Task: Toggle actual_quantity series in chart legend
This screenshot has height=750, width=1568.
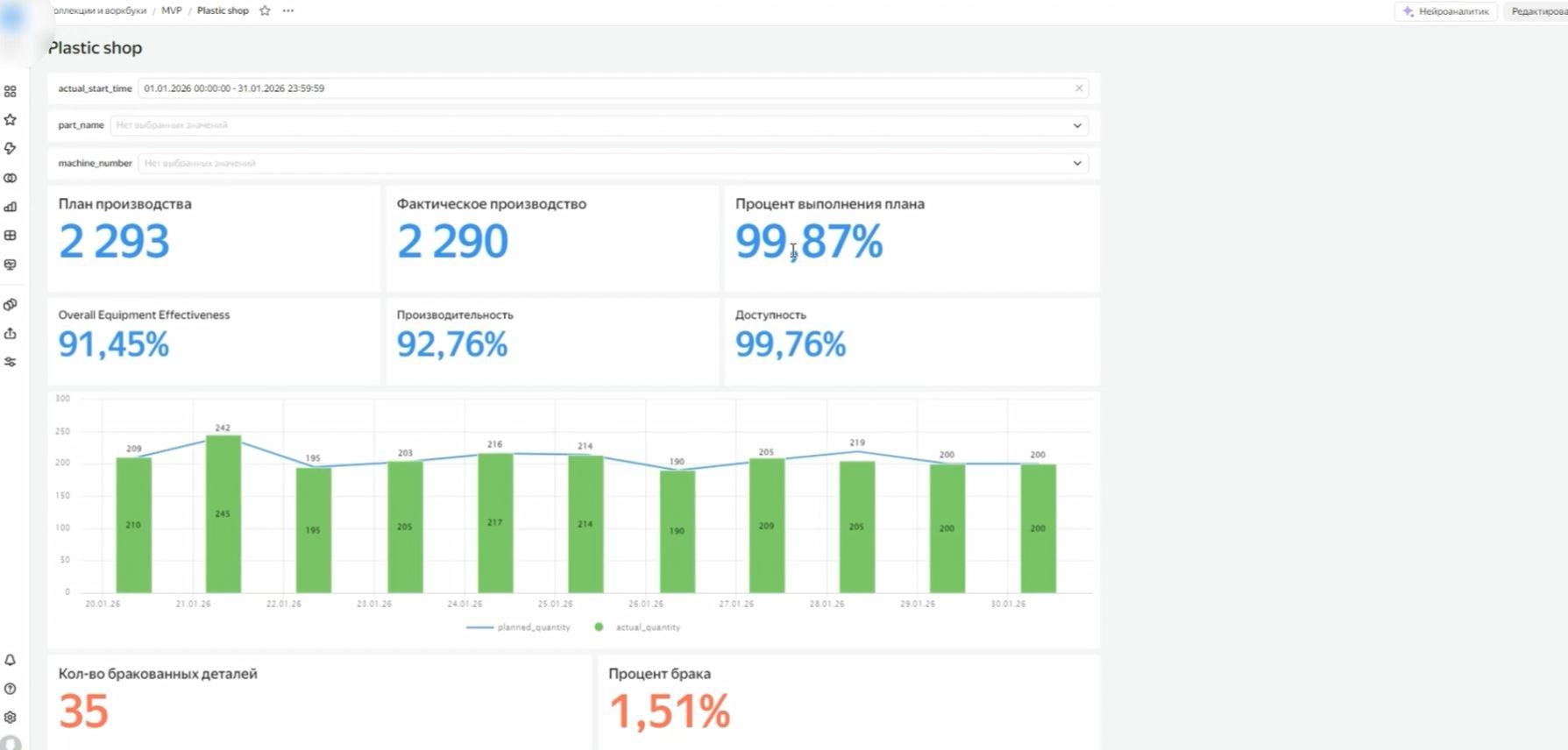Action: point(638,627)
